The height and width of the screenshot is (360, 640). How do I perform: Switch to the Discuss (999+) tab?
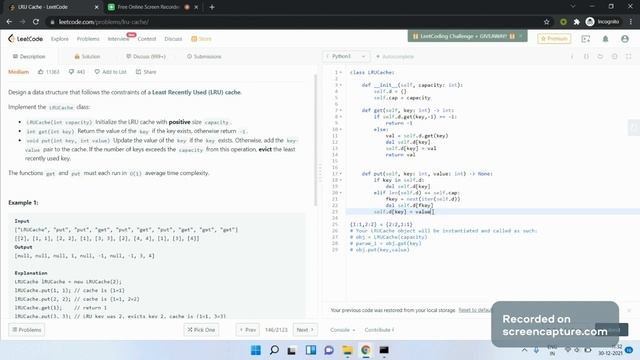coord(146,56)
